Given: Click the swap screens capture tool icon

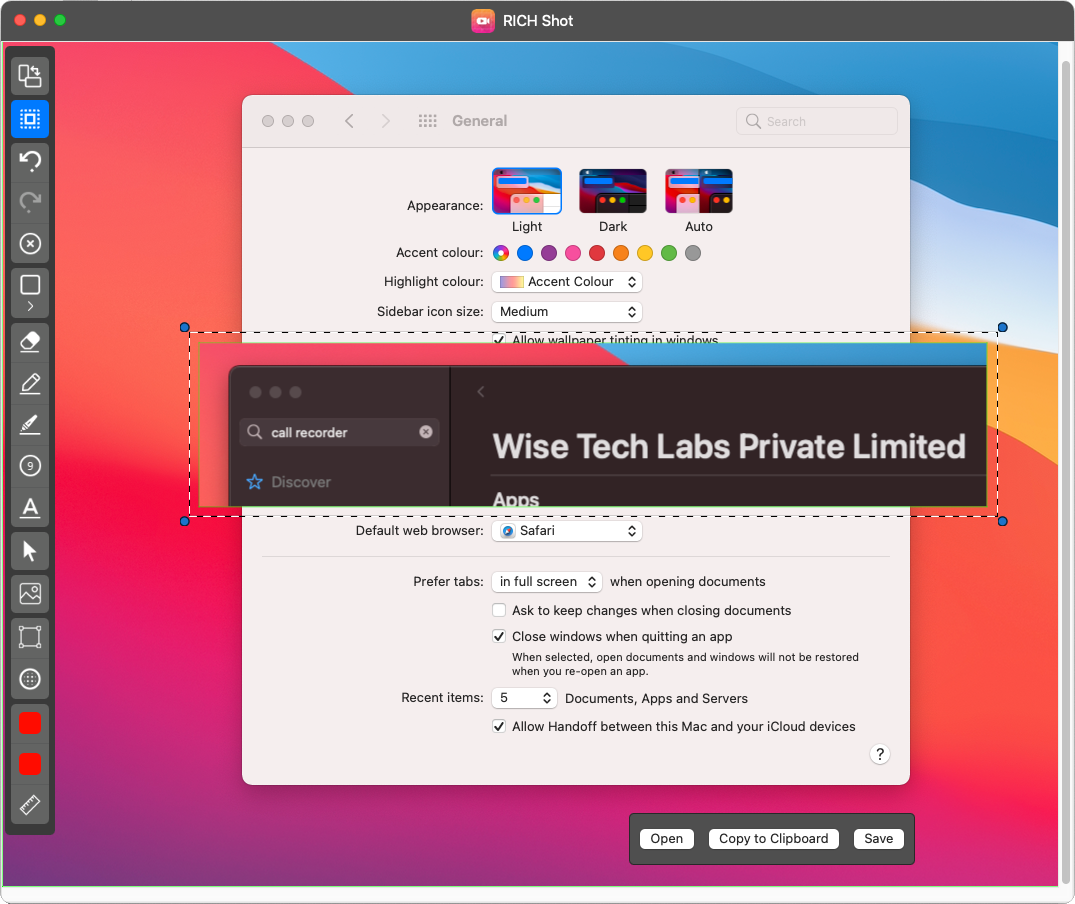Looking at the screenshot, I should click(x=29, y=75).
